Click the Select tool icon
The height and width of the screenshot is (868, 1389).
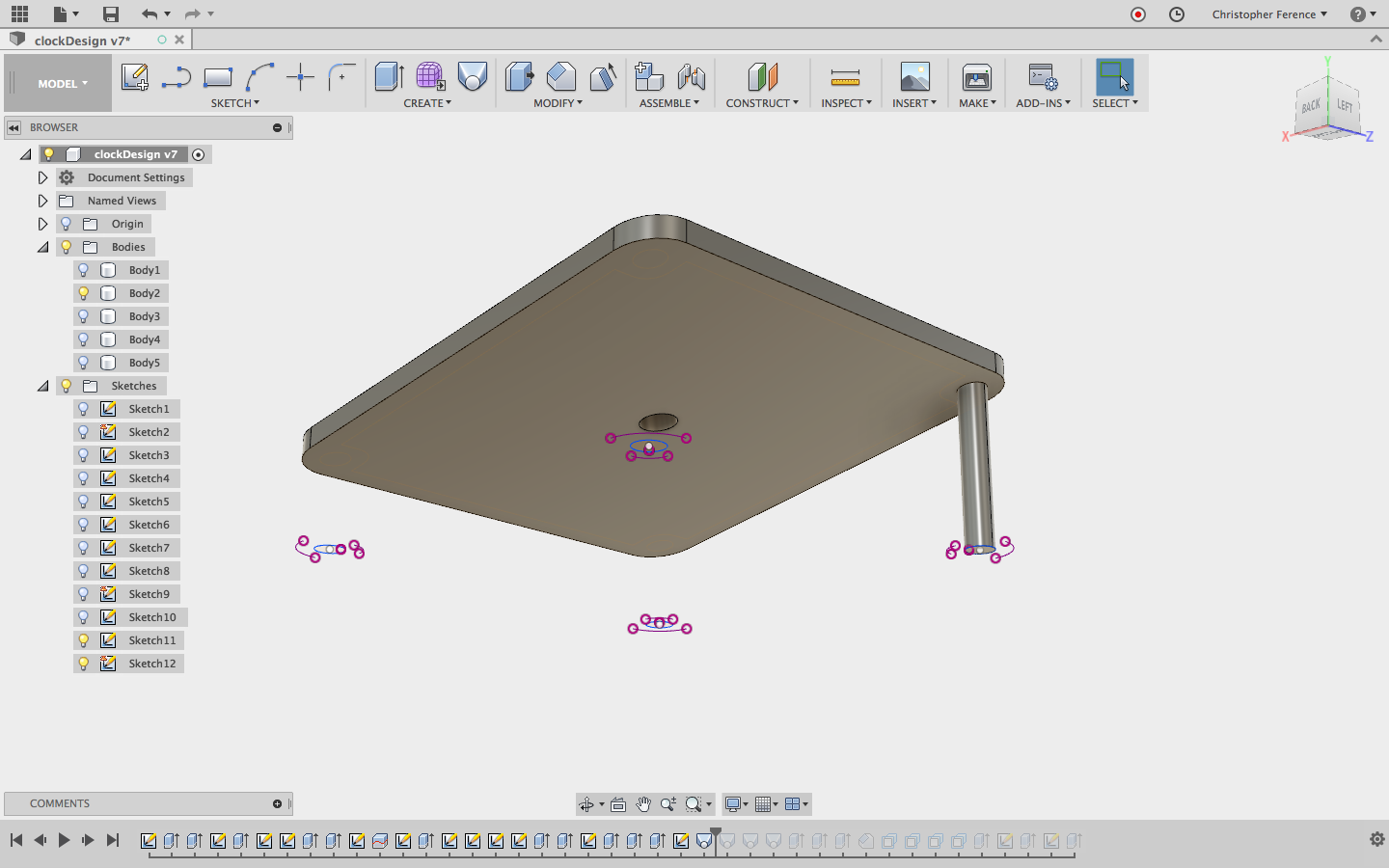pyautogui.click(x=1115, y=76)
